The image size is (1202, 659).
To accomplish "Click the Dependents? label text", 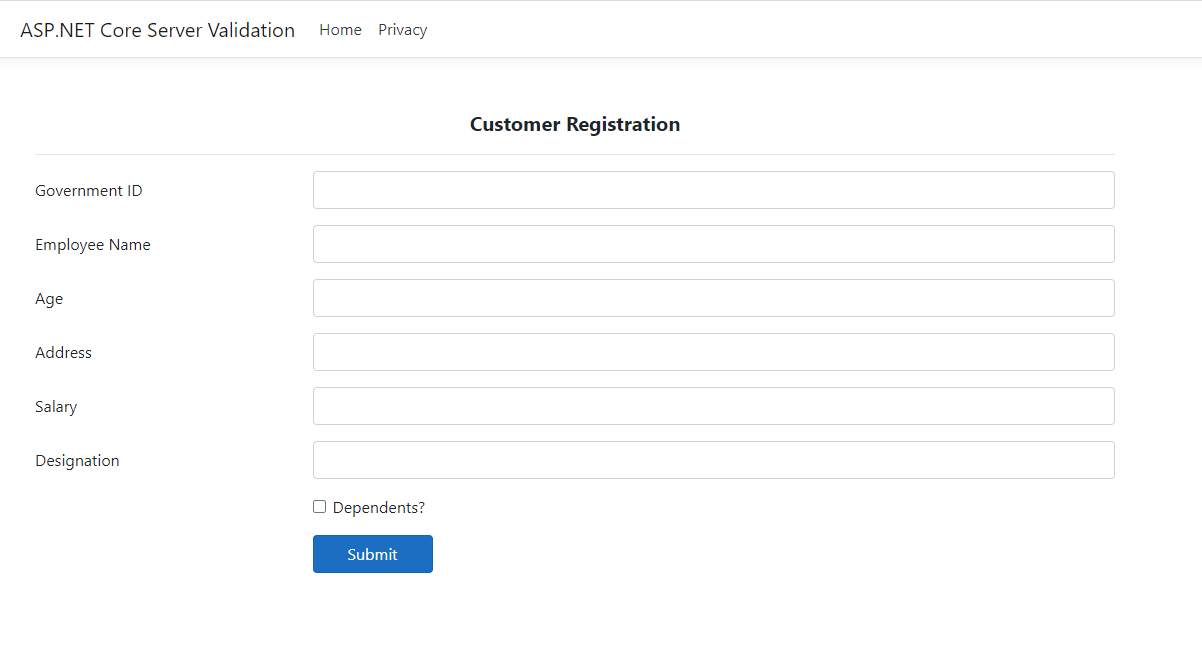I will (x=378, y=507).
